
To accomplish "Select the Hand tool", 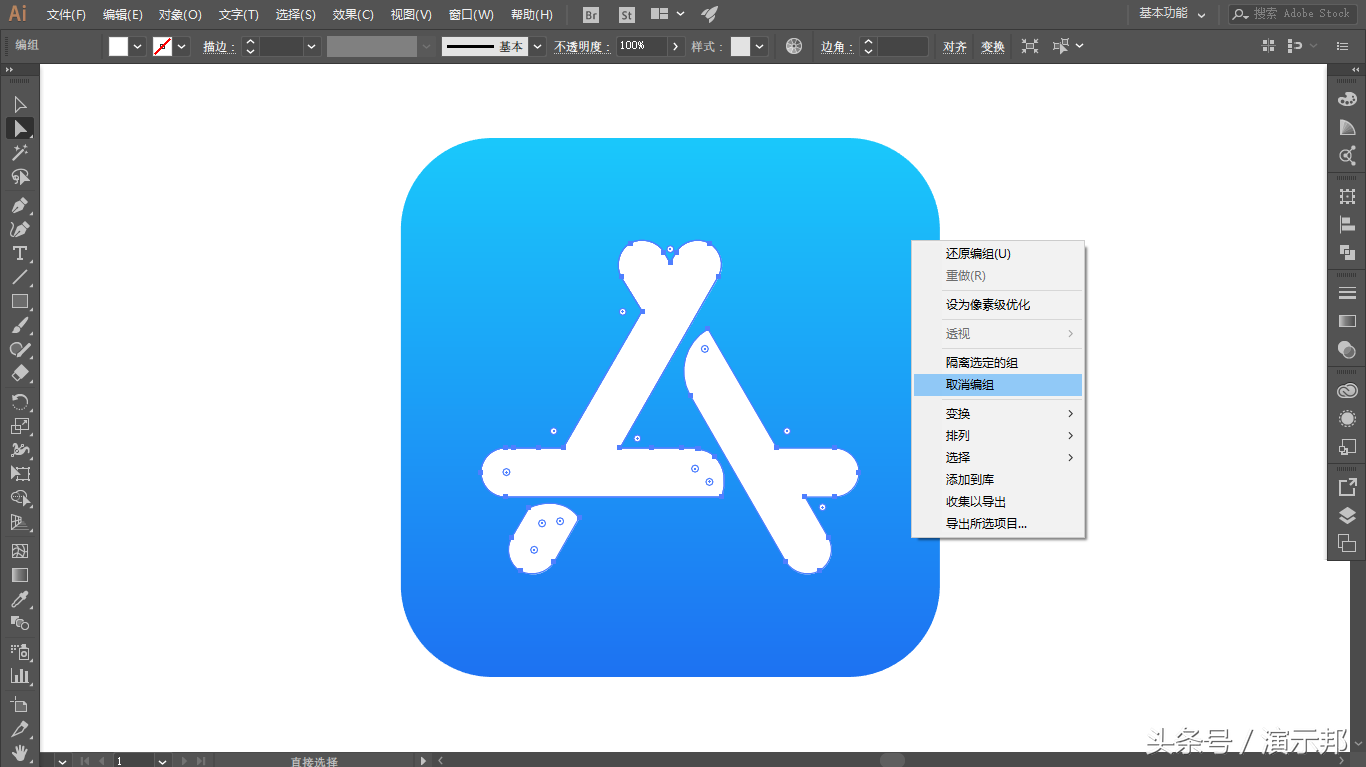I will pos(20,752).
